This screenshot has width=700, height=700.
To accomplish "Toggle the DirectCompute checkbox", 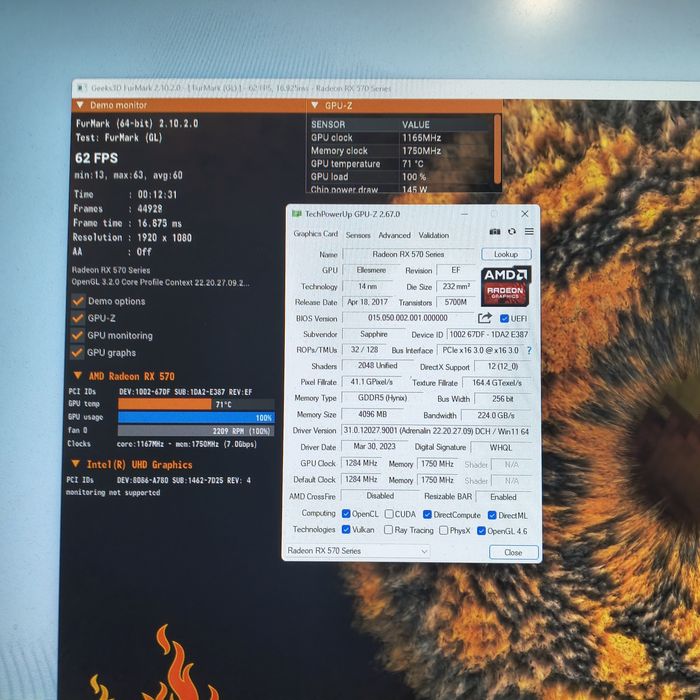I will (427, 515).
